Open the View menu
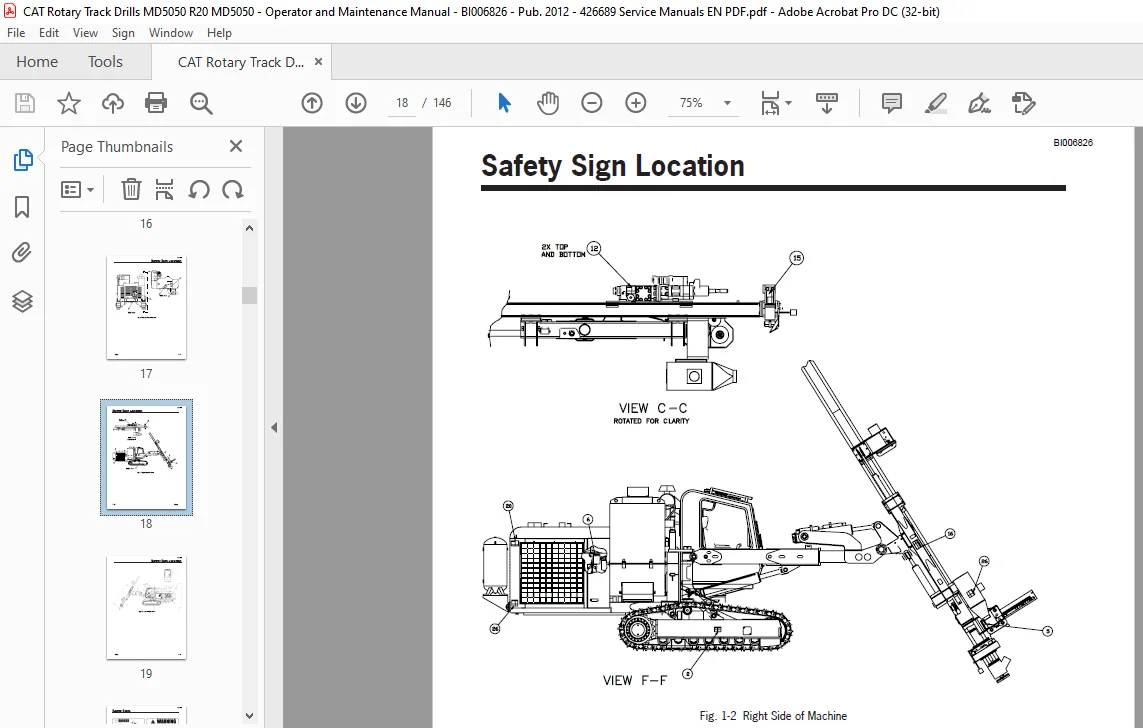Image resolution: width=1143 pixels, height=728 pixels. [85, 33]
